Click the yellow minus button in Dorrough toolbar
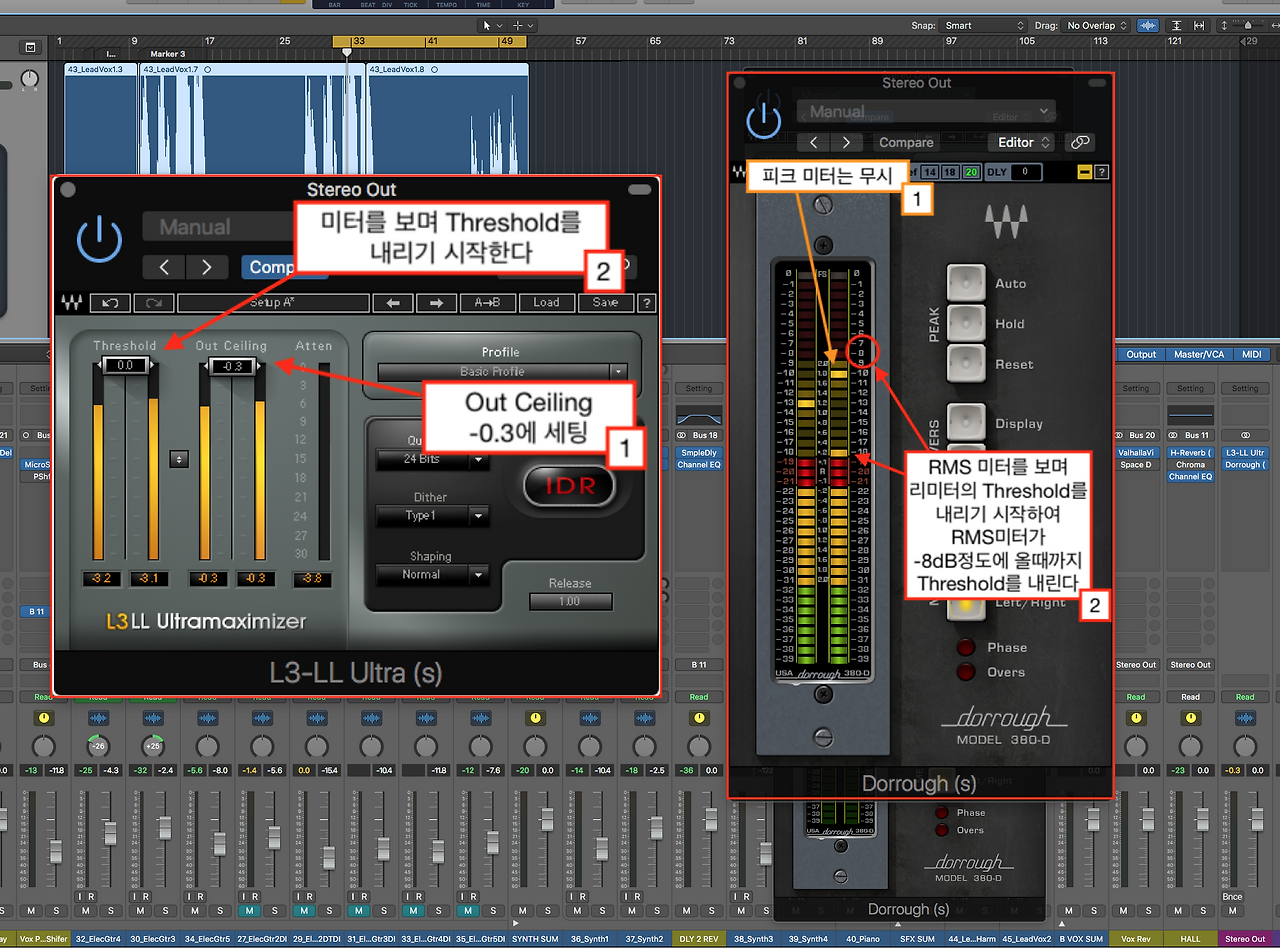 click(x=1085, y=173)
